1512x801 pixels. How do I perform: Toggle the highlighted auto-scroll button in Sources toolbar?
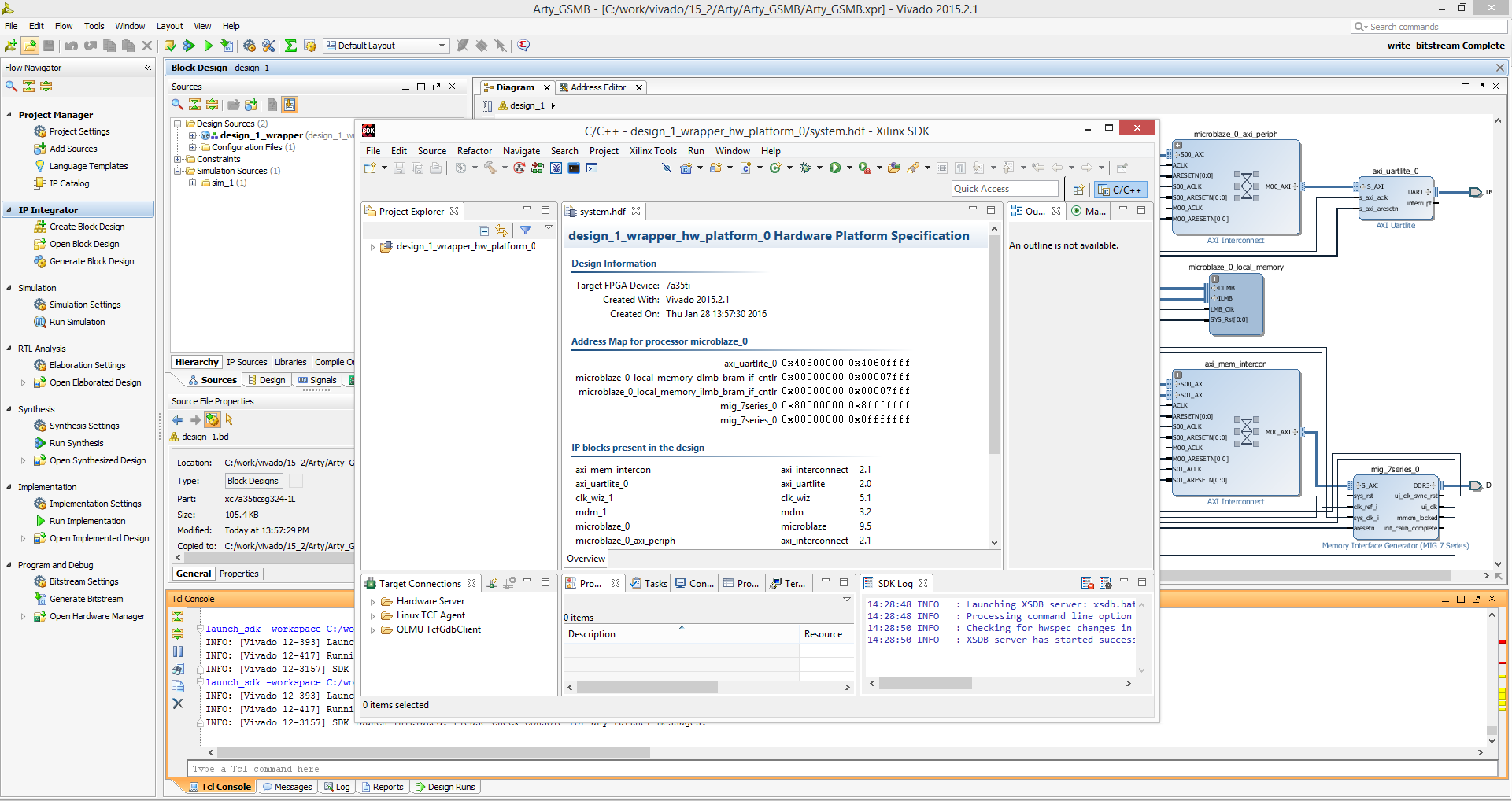pos(290,105)
